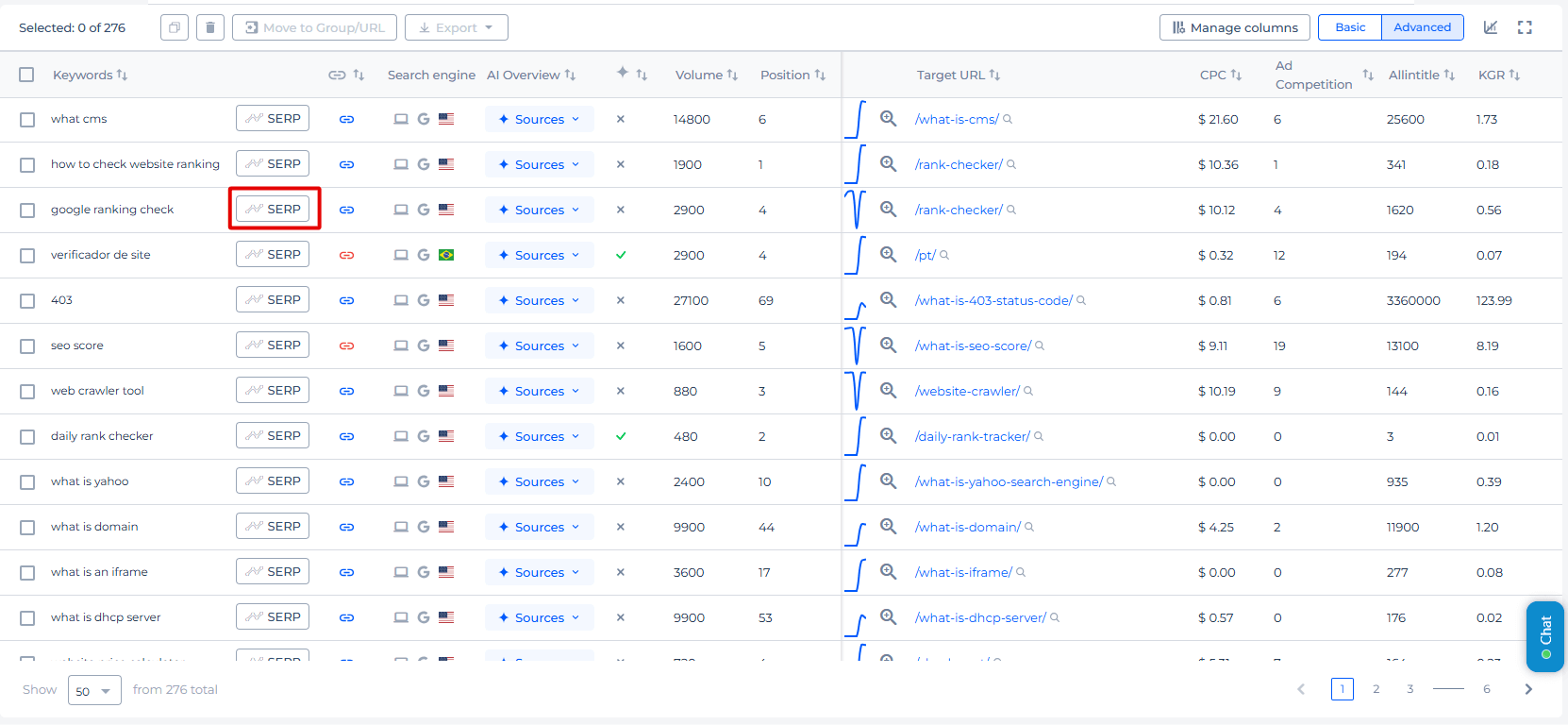Viewport: 1568px width, 725px height.
Task: Check the 'verificador de site' checkbox
Action: (x=27, y=256)
